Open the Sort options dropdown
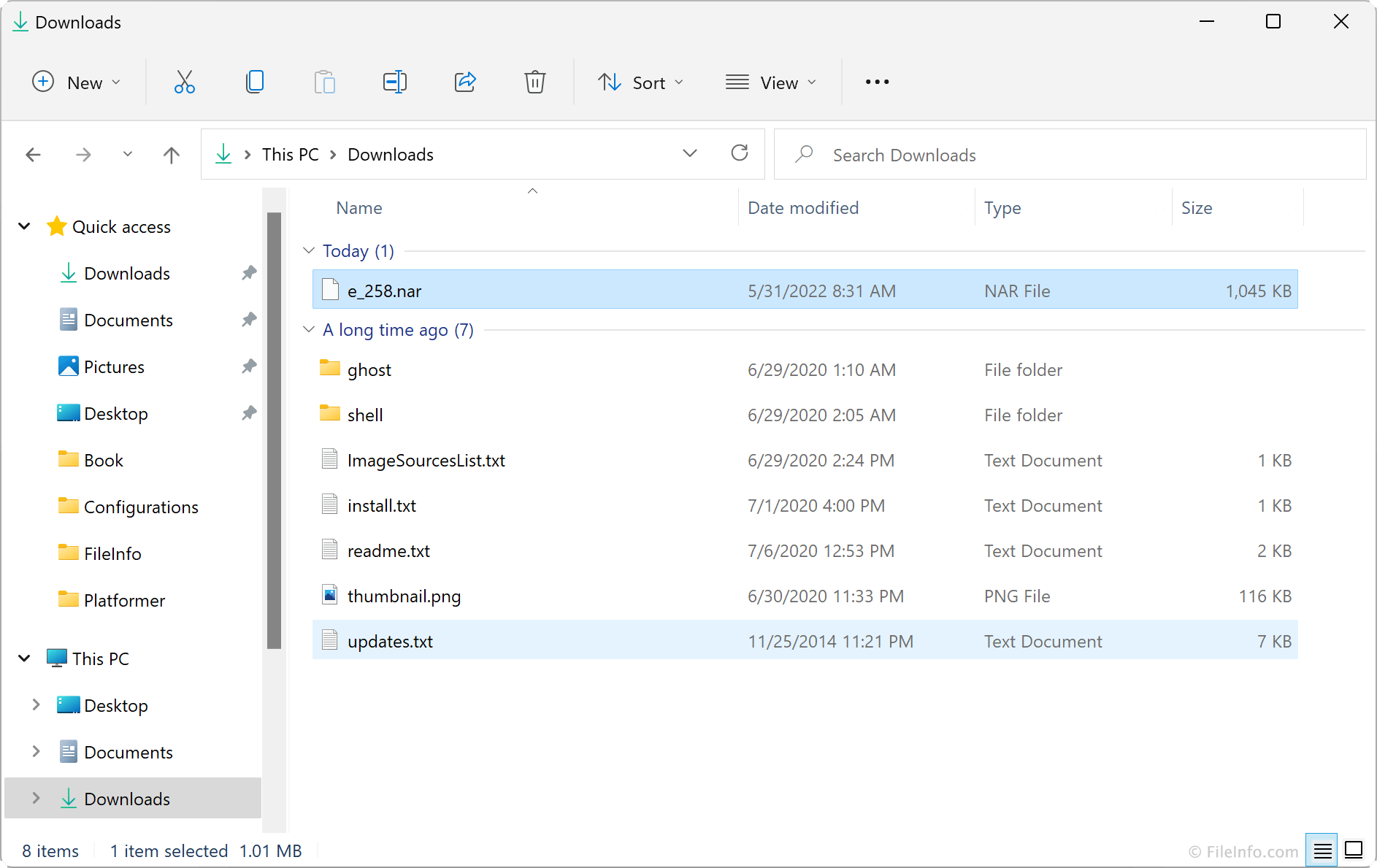 (641, 82)
